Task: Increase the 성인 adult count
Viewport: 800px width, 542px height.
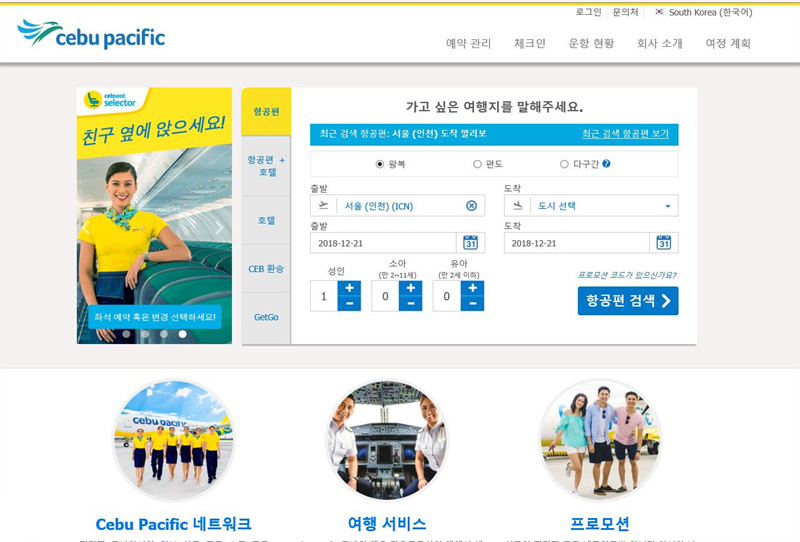Action: [x=349, y=288]
